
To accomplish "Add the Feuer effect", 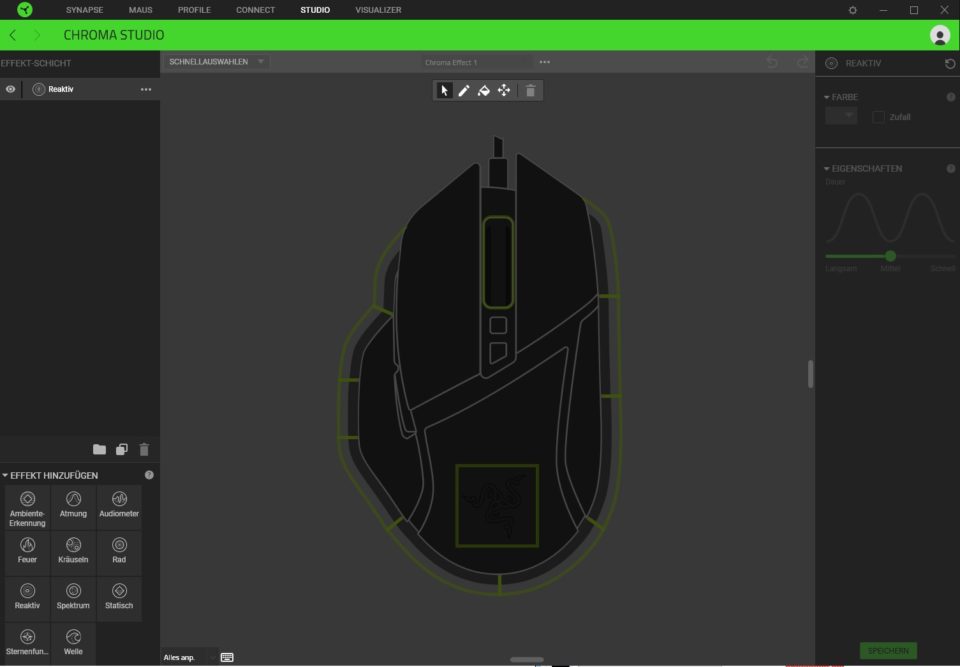I will click(28, 550).
